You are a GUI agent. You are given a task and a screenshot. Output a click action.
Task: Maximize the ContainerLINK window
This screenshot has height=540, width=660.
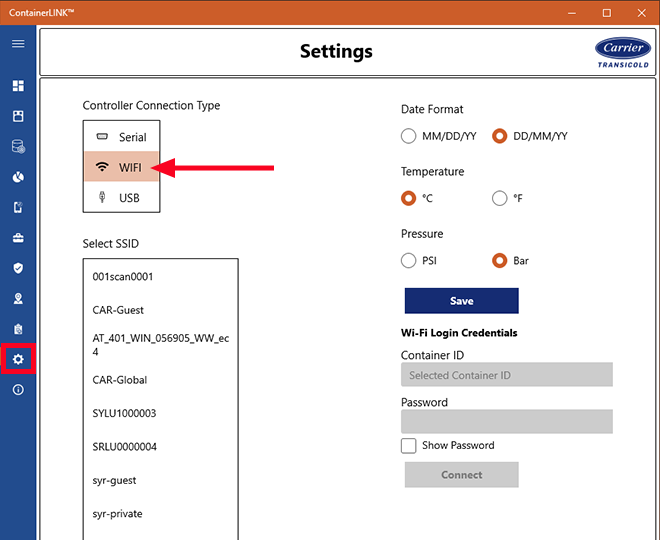click(x=607, y=13)
